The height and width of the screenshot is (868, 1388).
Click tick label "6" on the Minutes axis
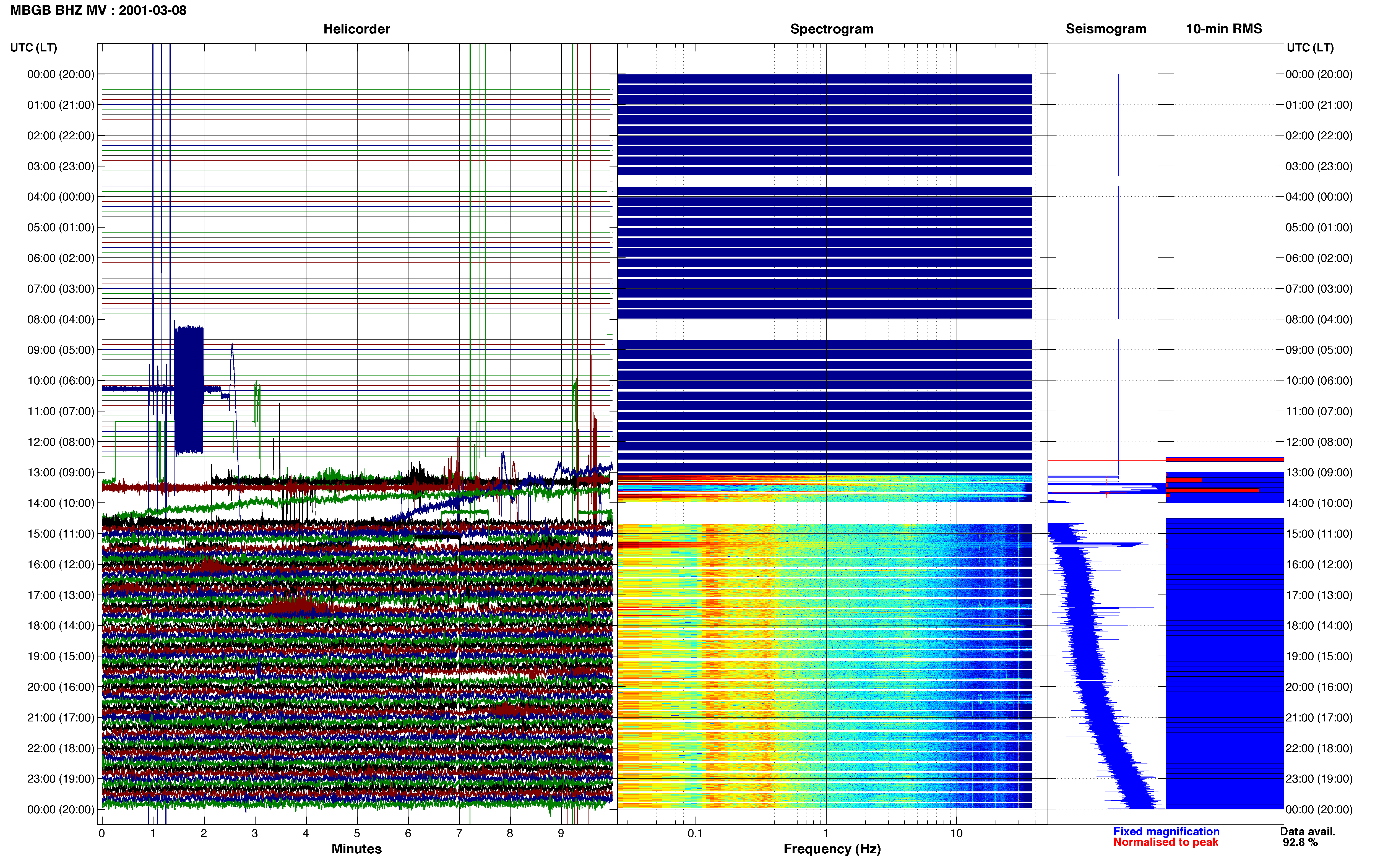point(408,833)
